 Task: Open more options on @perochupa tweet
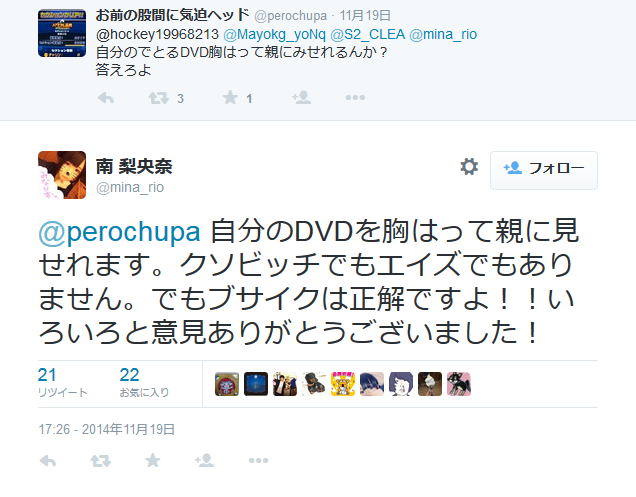355,97
